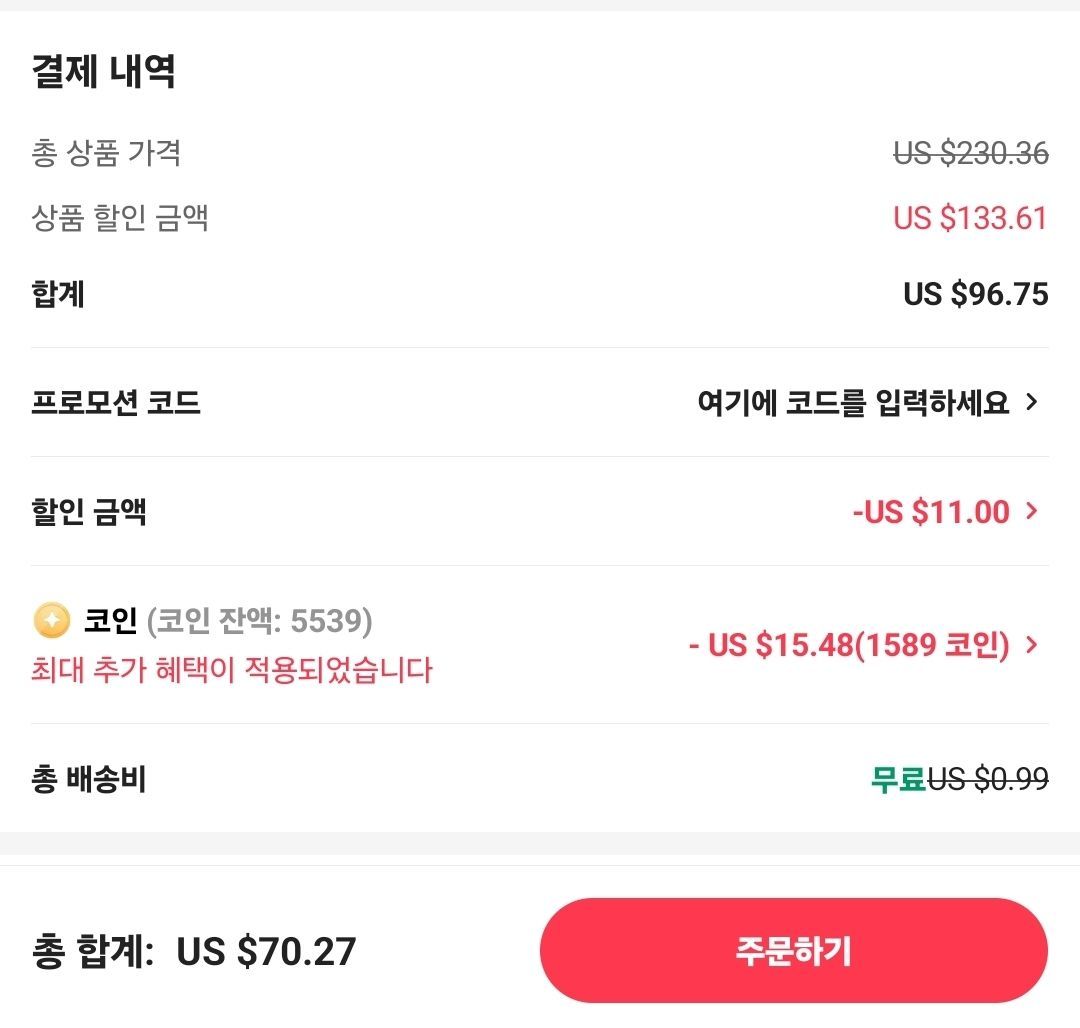
Task: Open the promotion code entry chevron
Action: point(1030,400)
